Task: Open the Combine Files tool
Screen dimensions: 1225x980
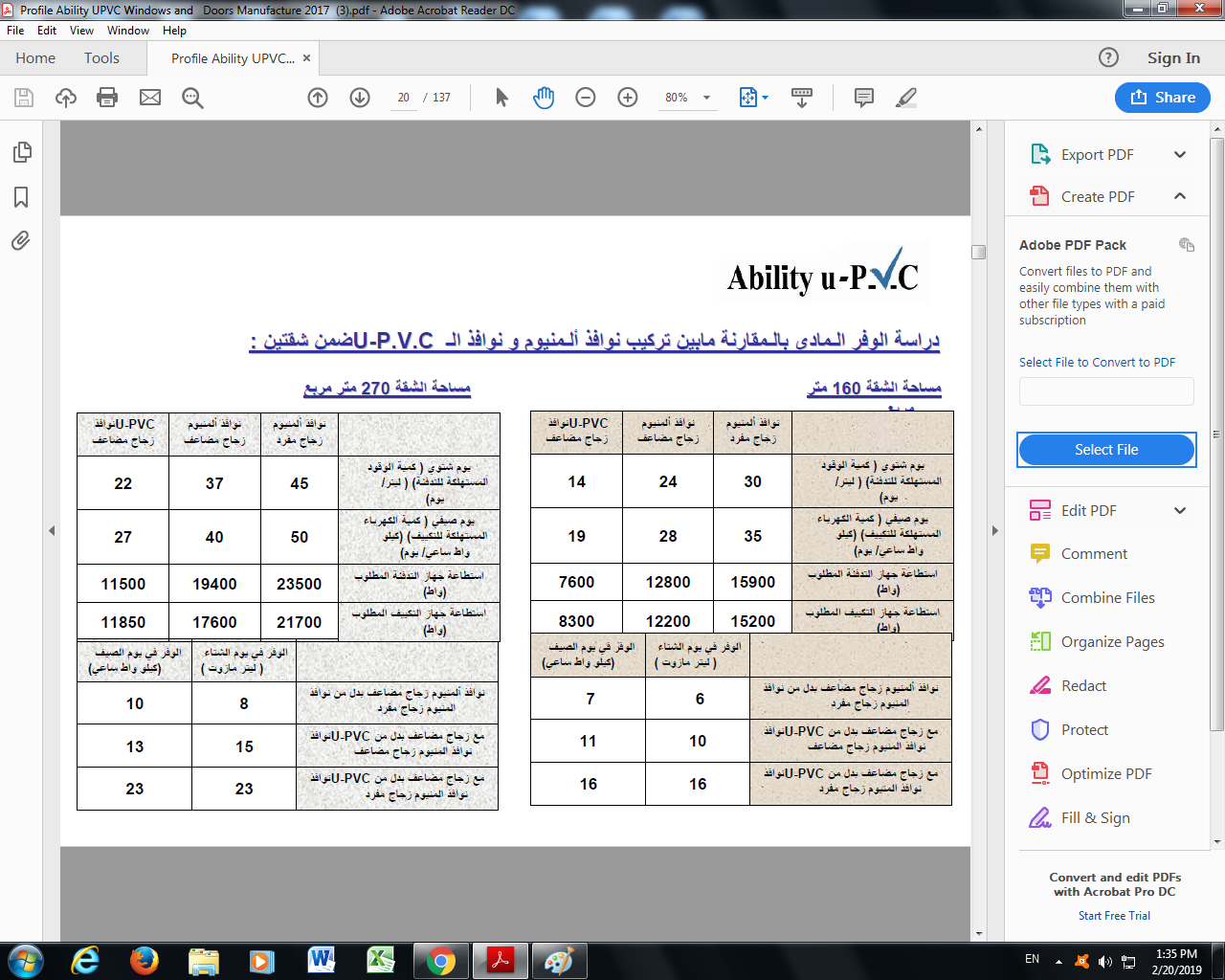Action: point(1107,597)
